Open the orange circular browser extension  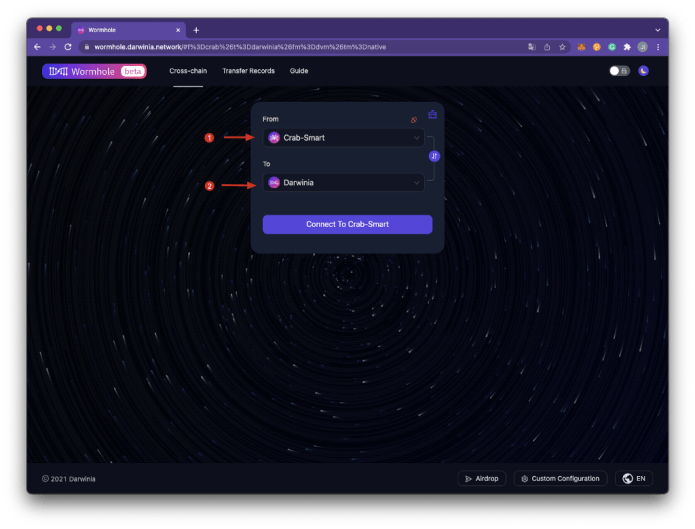[597, 47]
